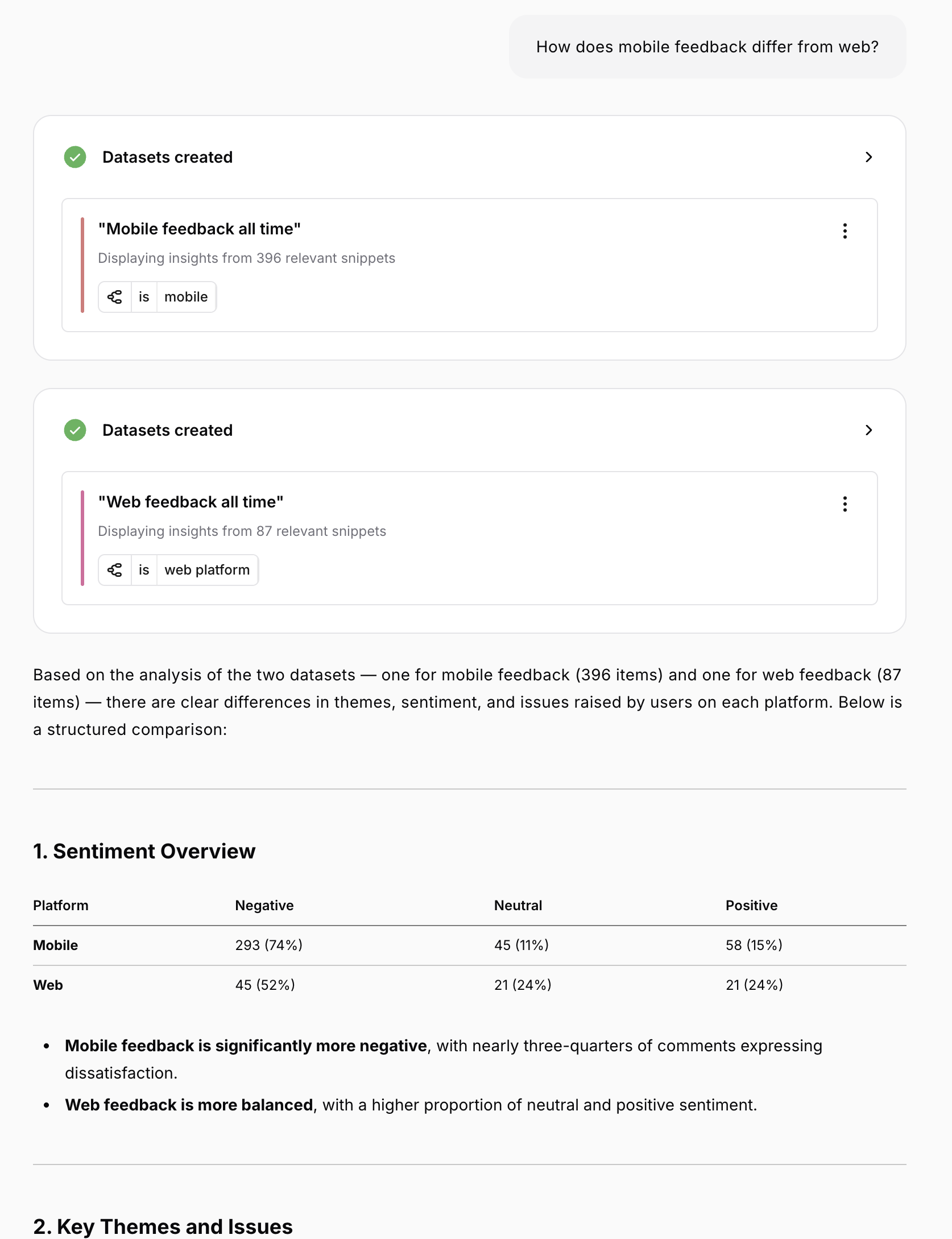The height and width of the screenshot is (1239, 952).
Task: Open the three-dot menu on "Web feedback all time" card
Action: pyautogui.click(x=845, y=504)
